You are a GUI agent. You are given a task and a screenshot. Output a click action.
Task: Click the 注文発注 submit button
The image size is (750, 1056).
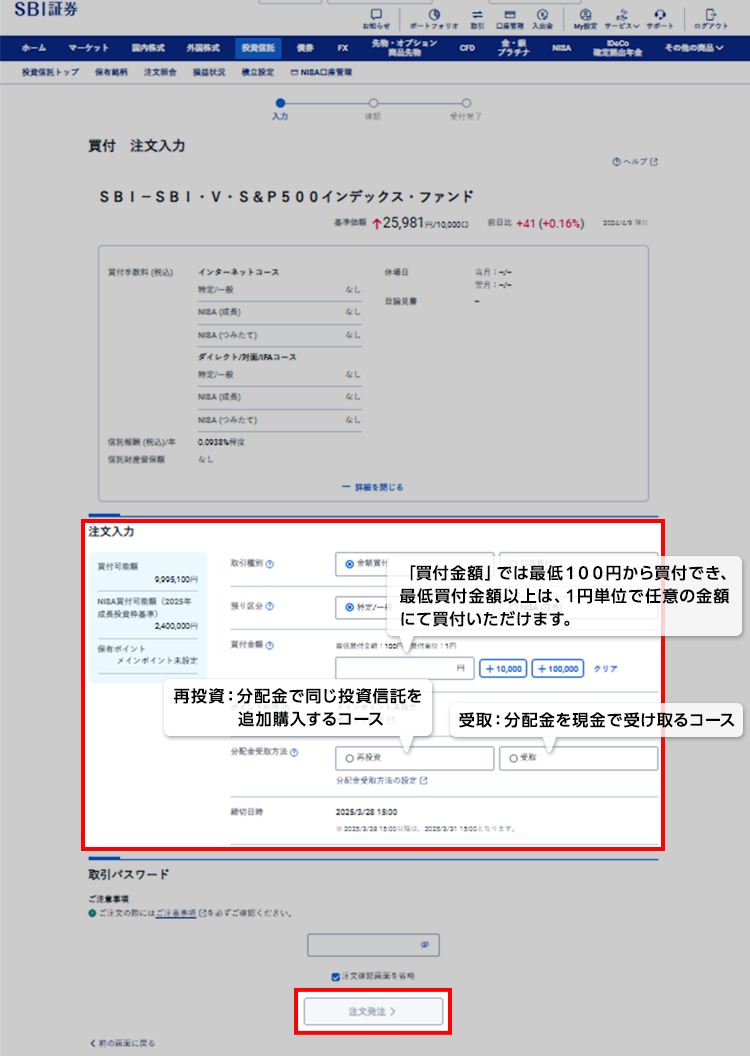pyautogui.click(x=373, y=1012)
